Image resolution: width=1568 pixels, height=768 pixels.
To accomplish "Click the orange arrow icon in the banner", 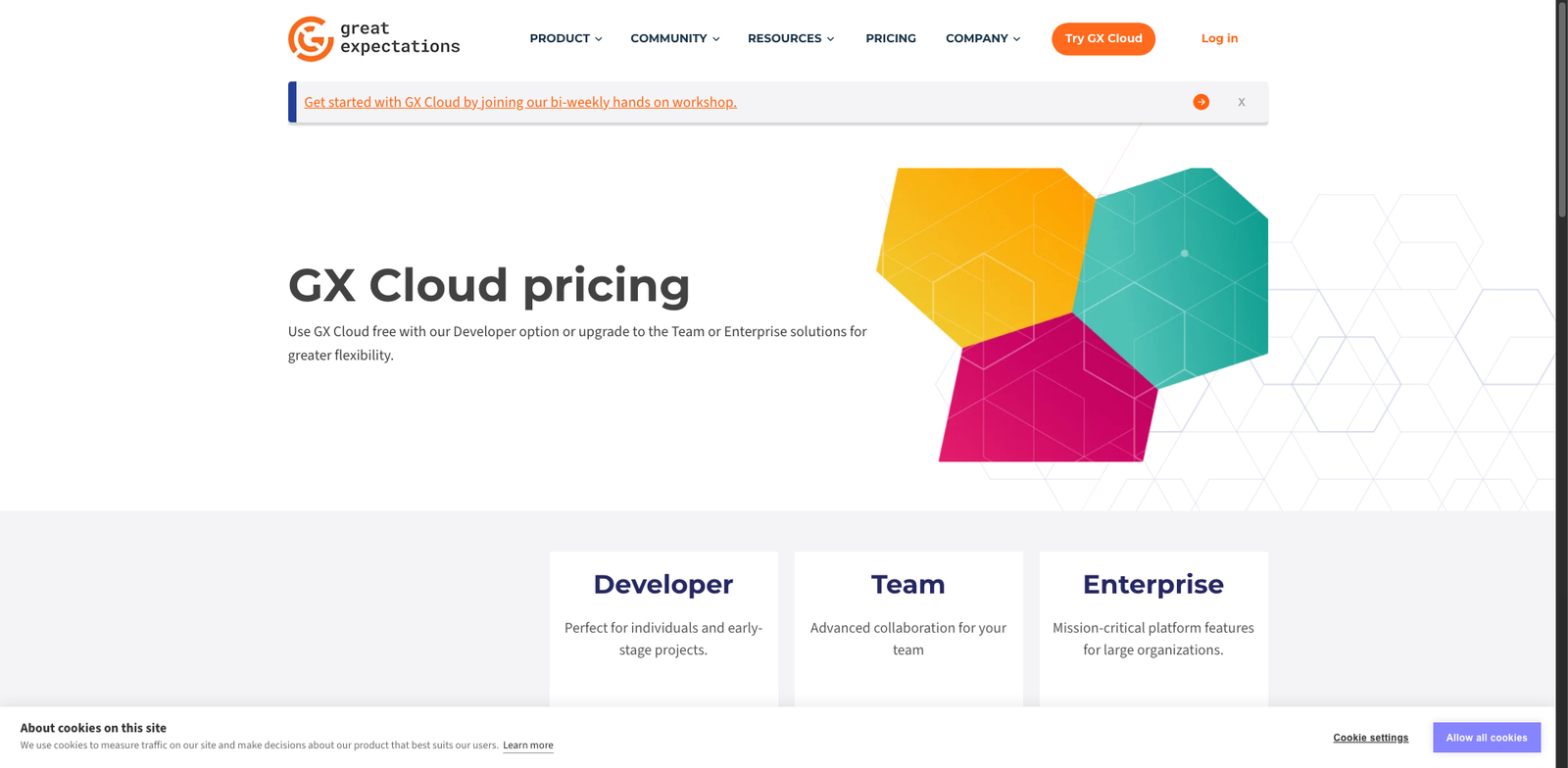I will coord(1200,102).
